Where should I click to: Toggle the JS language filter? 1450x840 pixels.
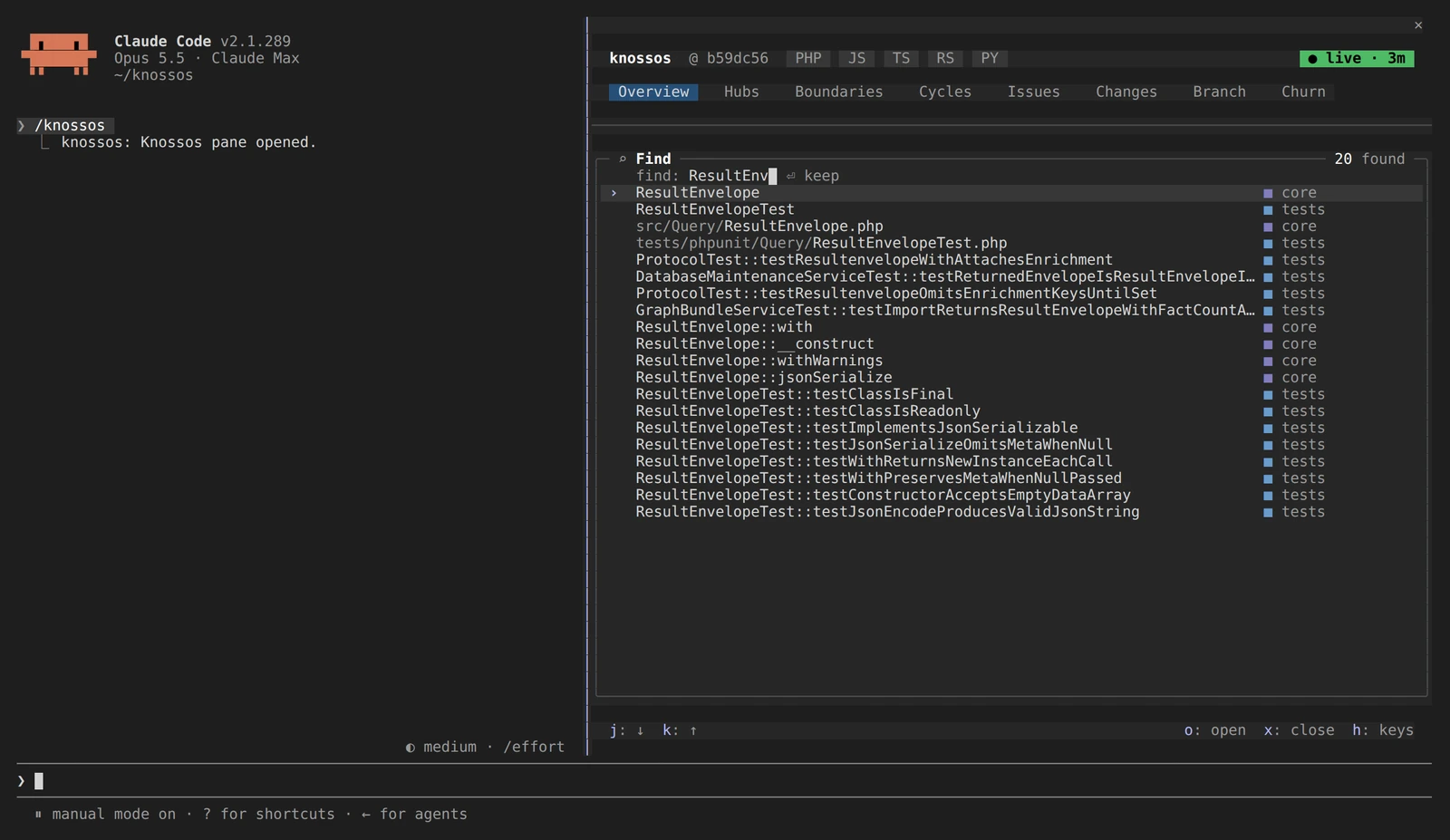tap(856, 58)
